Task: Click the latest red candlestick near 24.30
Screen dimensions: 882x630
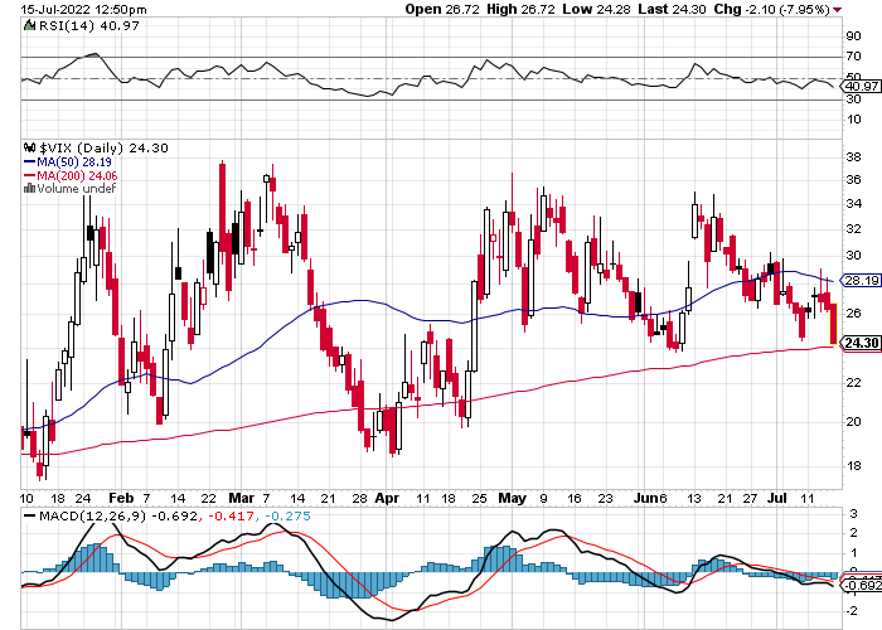Action: click(833, 326)
